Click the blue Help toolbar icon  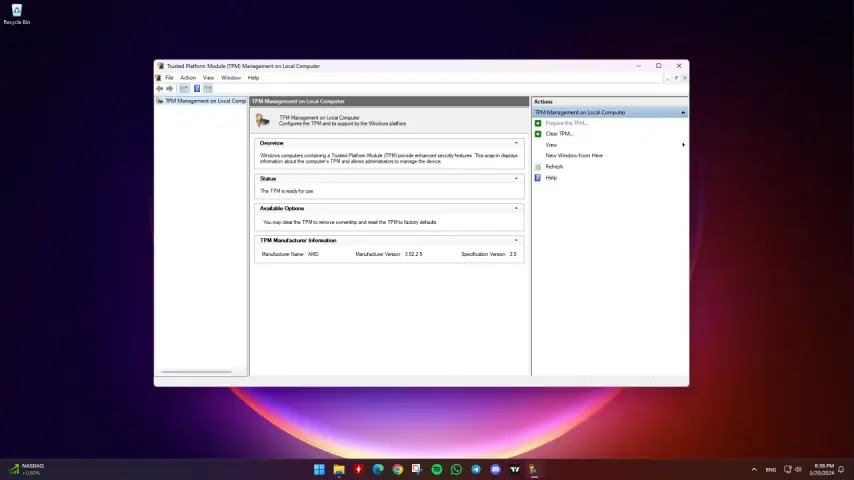(197, 89)
